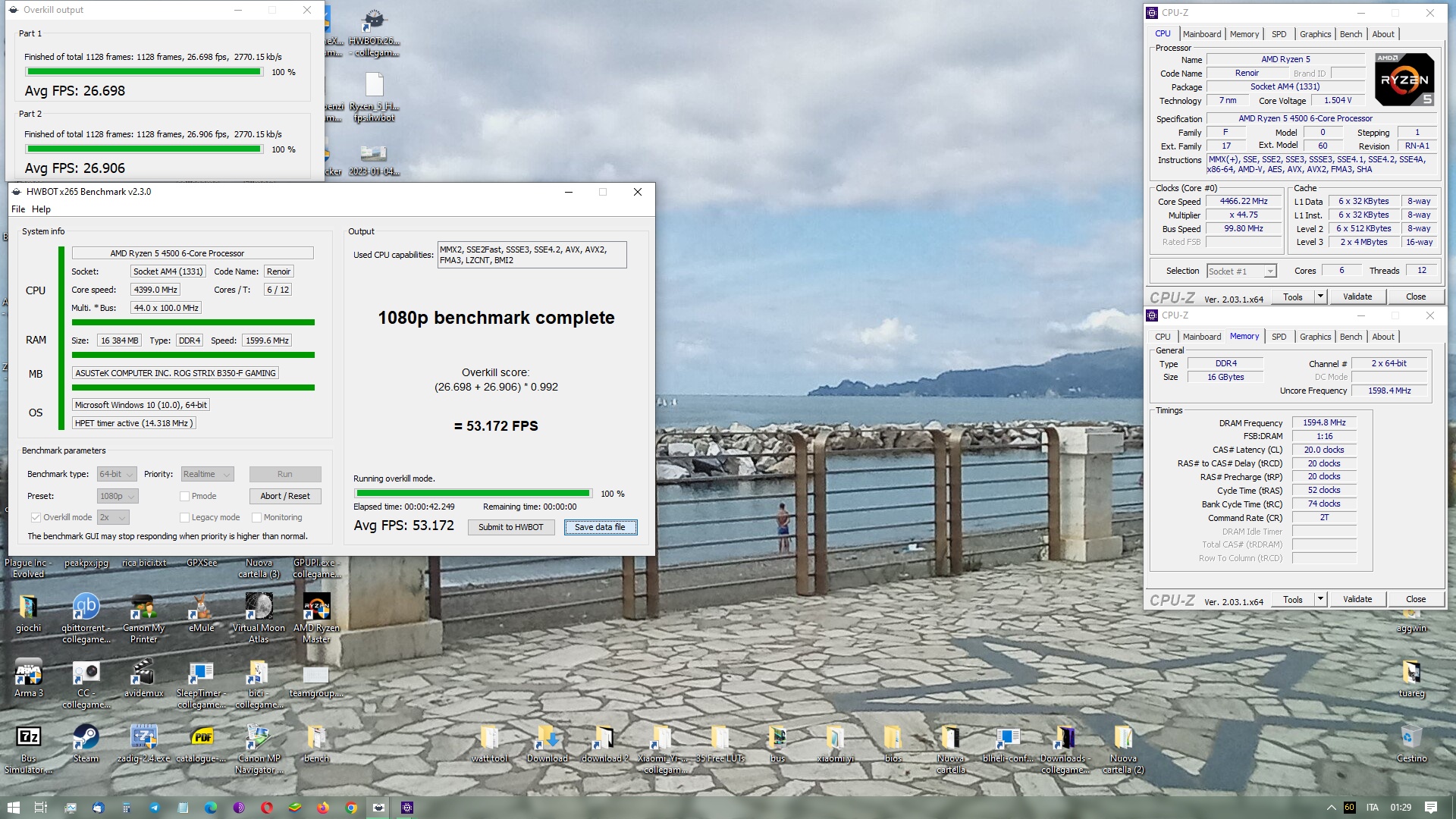Image resolution: width=1456 pixels, height=819 pixels.
Task: Open the Priority Realtime dropdown
Action: tap(207, 474)
